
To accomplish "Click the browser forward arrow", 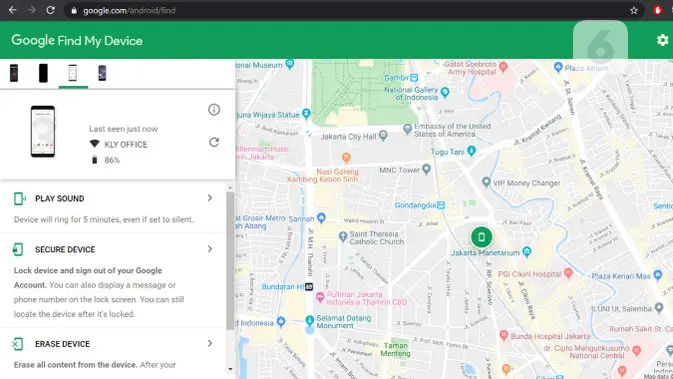I will pos(31,10).
